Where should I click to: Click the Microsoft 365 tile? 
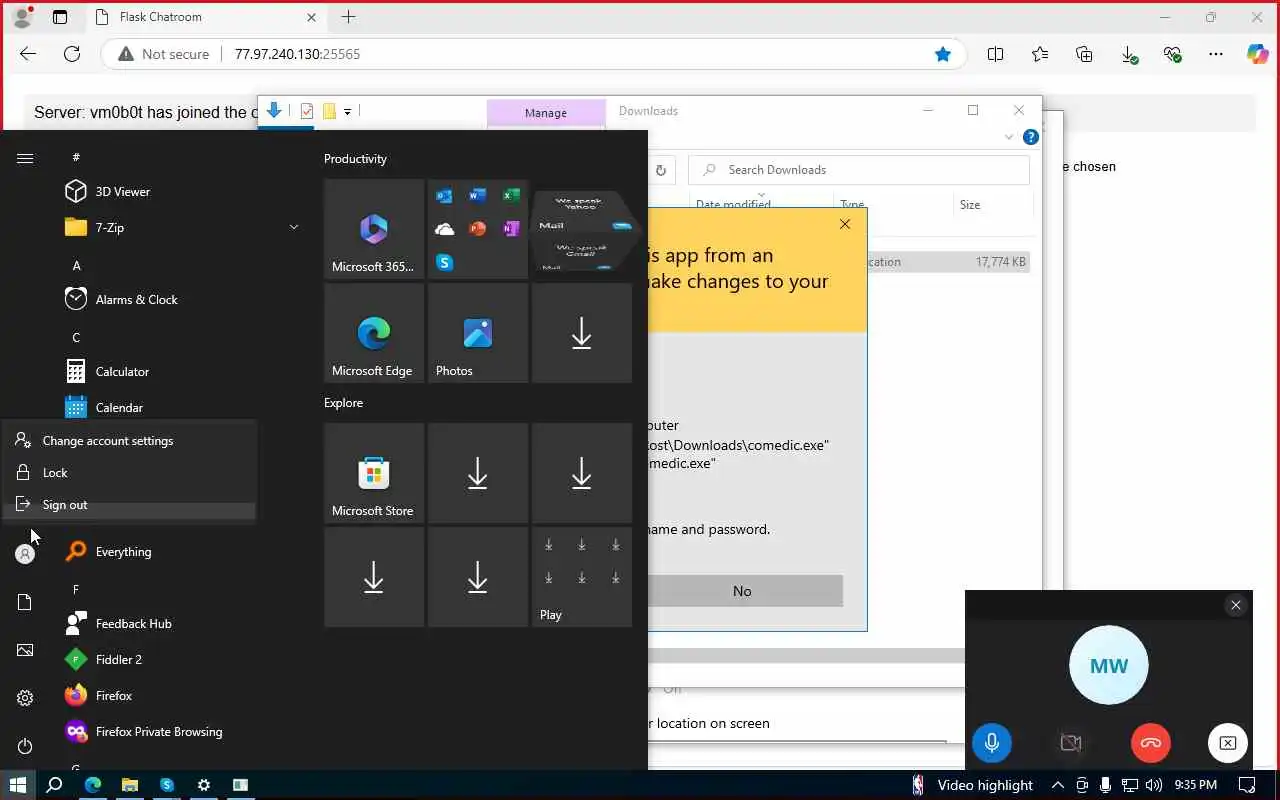tap(374, 229)
